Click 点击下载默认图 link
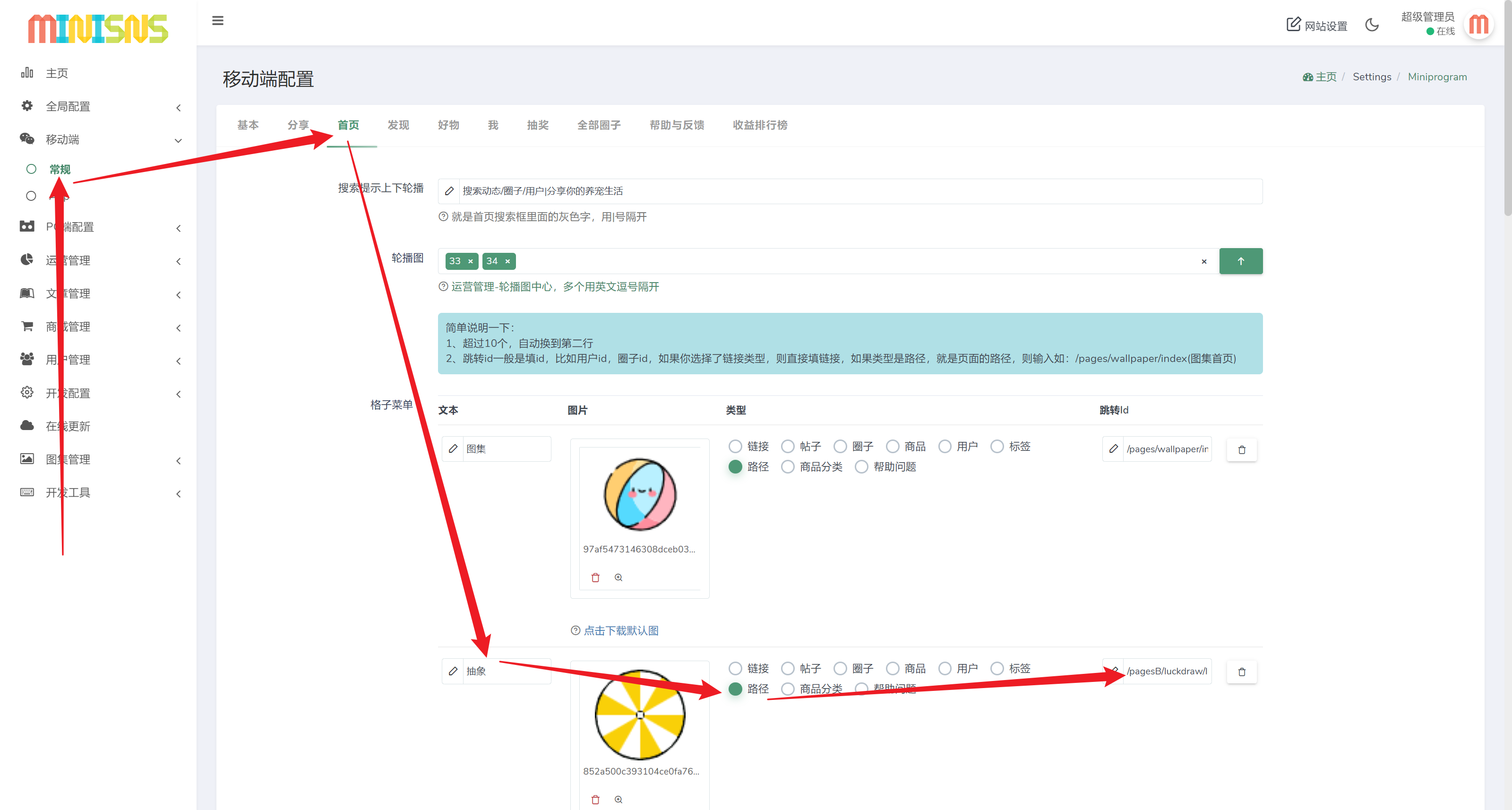The height and width of the screenshot is (810, 1512). (x=620, y=630)
